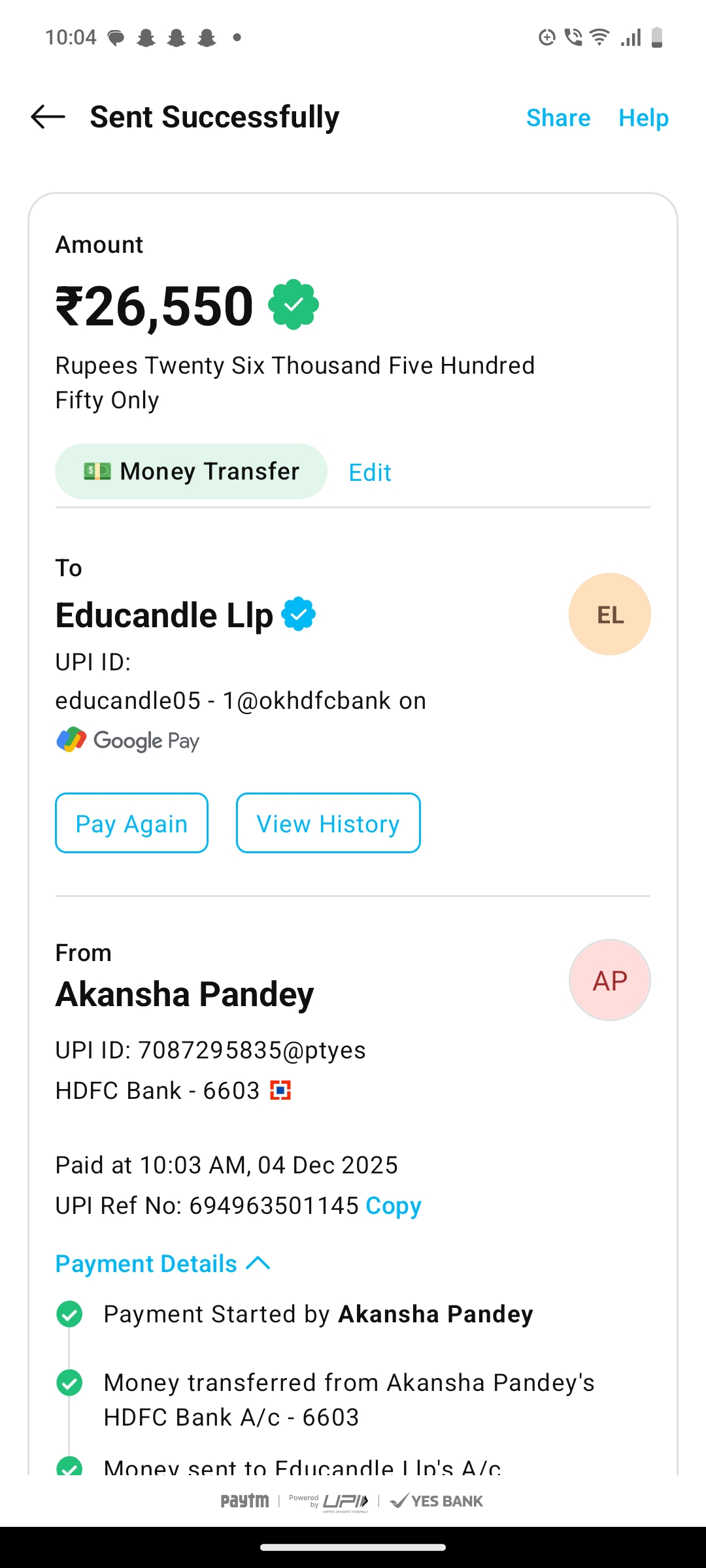The height and width of the screenshot is (1568, 706).
Task: Tap the Money Transfer category chip
Action: click(x=191, y=472)
